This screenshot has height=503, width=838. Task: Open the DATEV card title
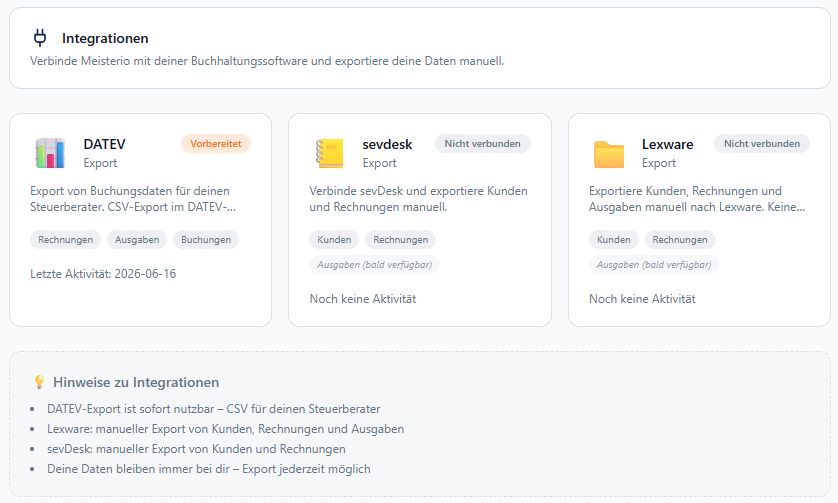[x=104, y=144]
